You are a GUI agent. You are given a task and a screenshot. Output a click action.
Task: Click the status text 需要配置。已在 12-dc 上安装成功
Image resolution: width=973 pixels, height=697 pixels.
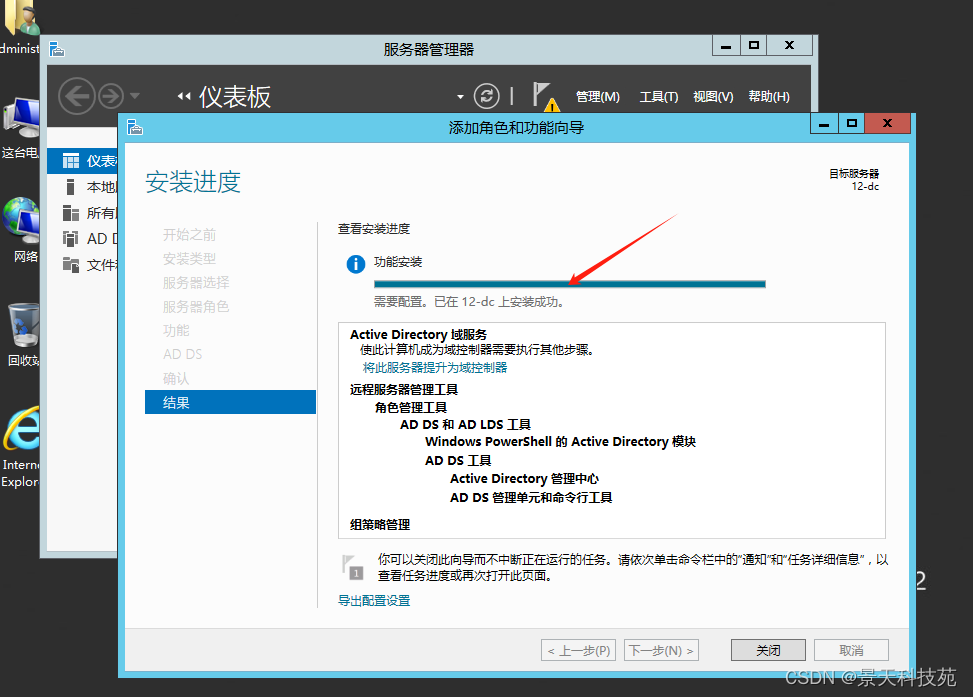[x=469, y=302]
